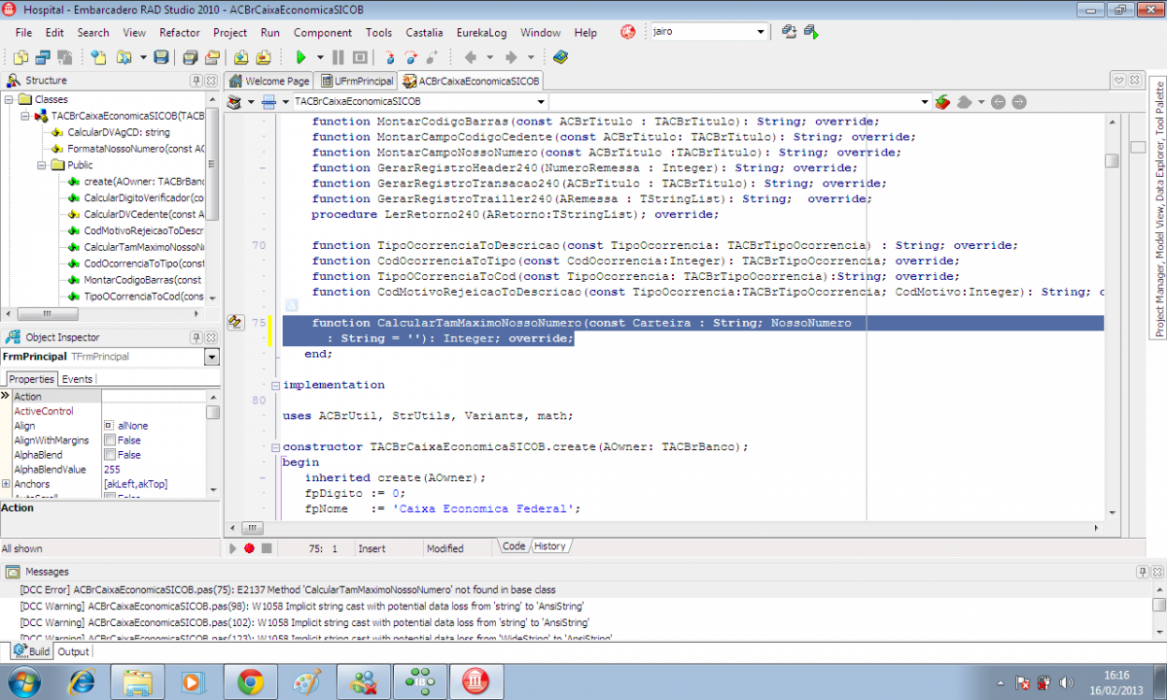Screen dimensions: 1167x700
Task: Switch to the Events tab in Object Inspector
Action: [77, 379]
